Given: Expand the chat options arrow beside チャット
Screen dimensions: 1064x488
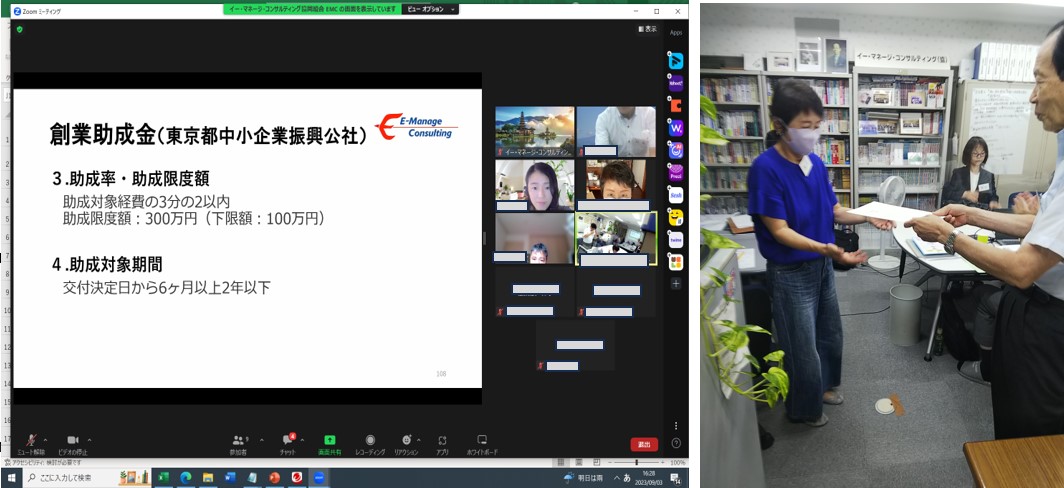Looking at the screenshot, I should point(302,438).
